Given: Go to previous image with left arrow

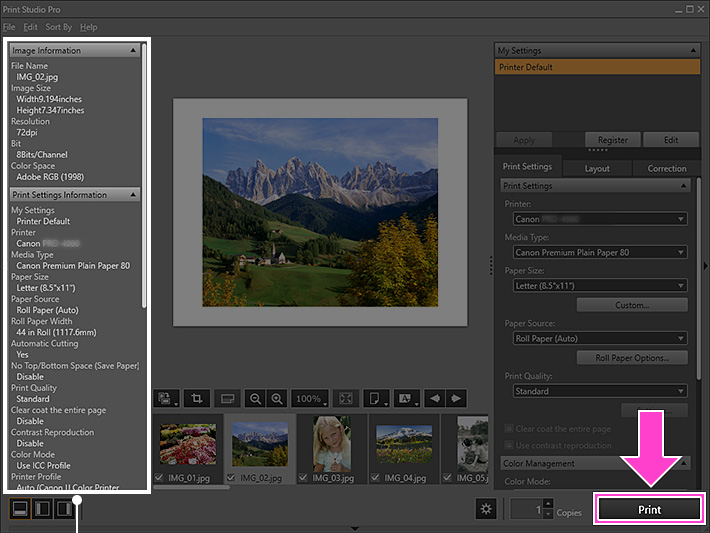Looking at the screenshot, I should point(437,398).
